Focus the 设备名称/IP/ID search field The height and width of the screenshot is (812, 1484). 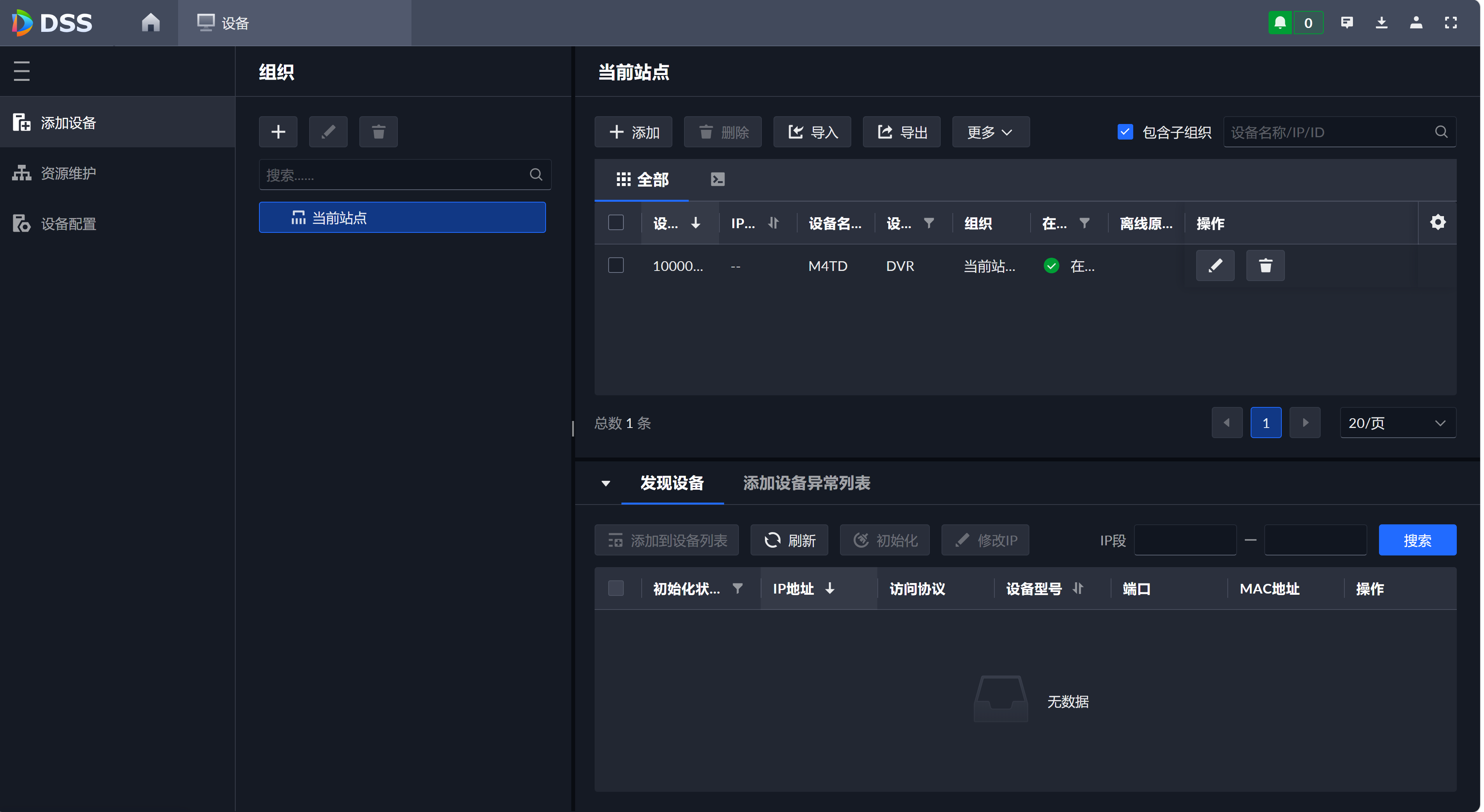pos(1340,132)
